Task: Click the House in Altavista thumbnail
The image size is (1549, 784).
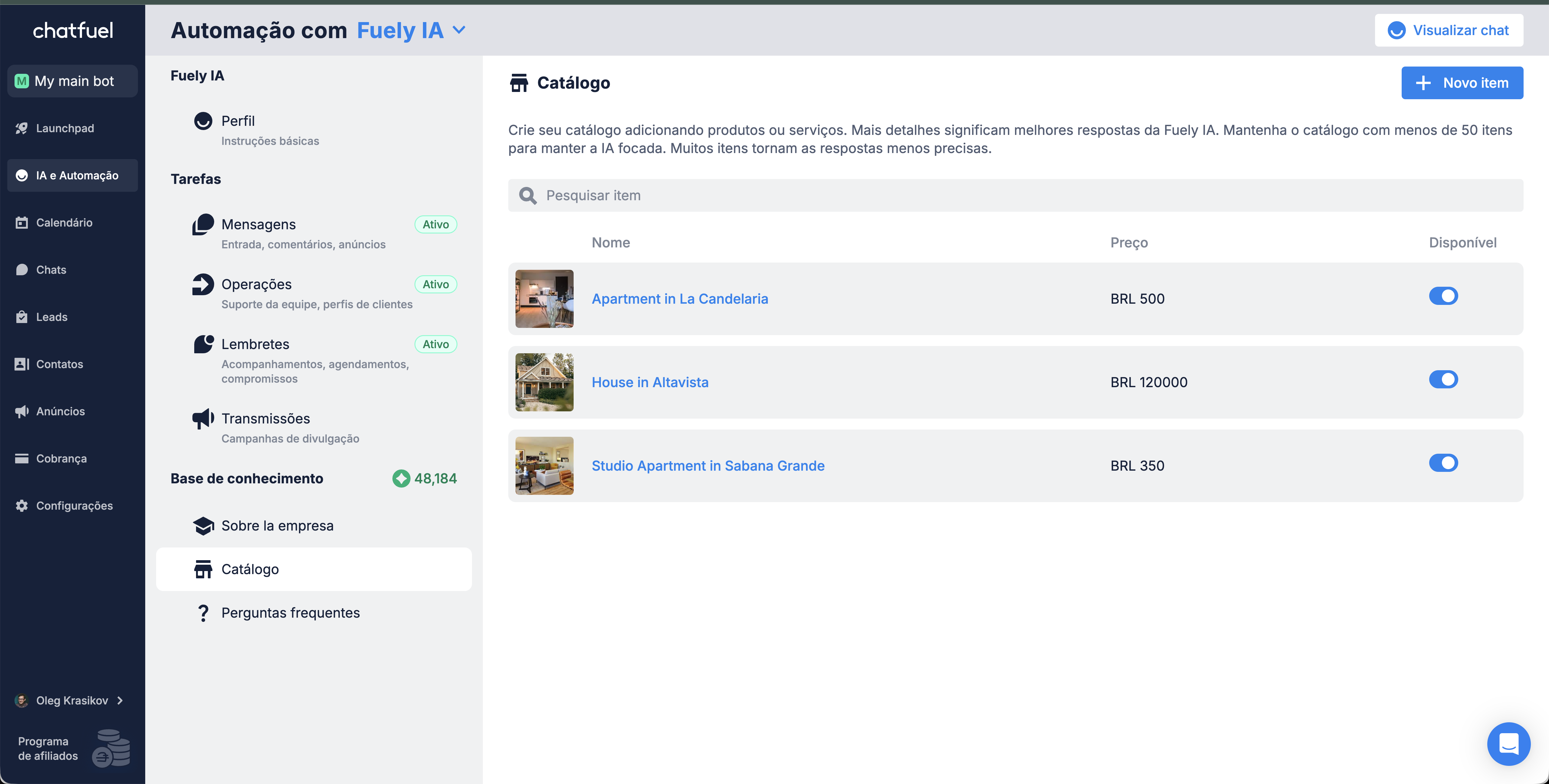Action: coord(544,382)
